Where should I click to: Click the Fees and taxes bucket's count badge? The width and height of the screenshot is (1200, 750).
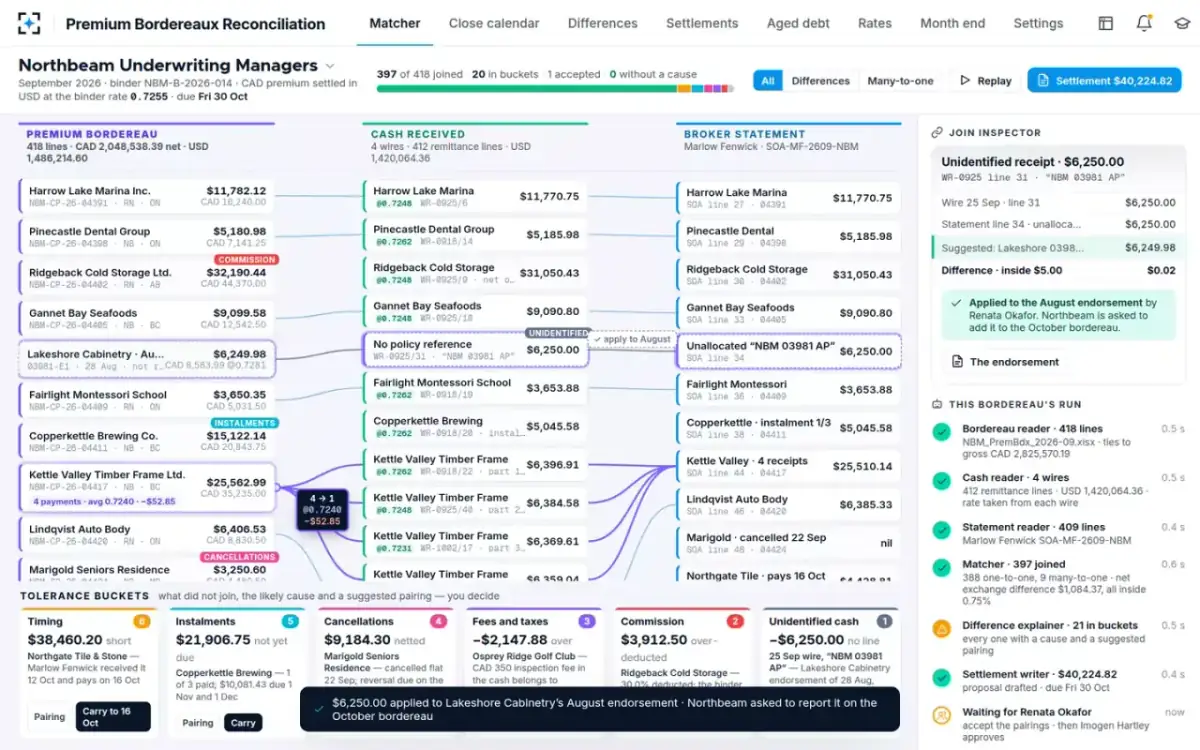[587, 621]
